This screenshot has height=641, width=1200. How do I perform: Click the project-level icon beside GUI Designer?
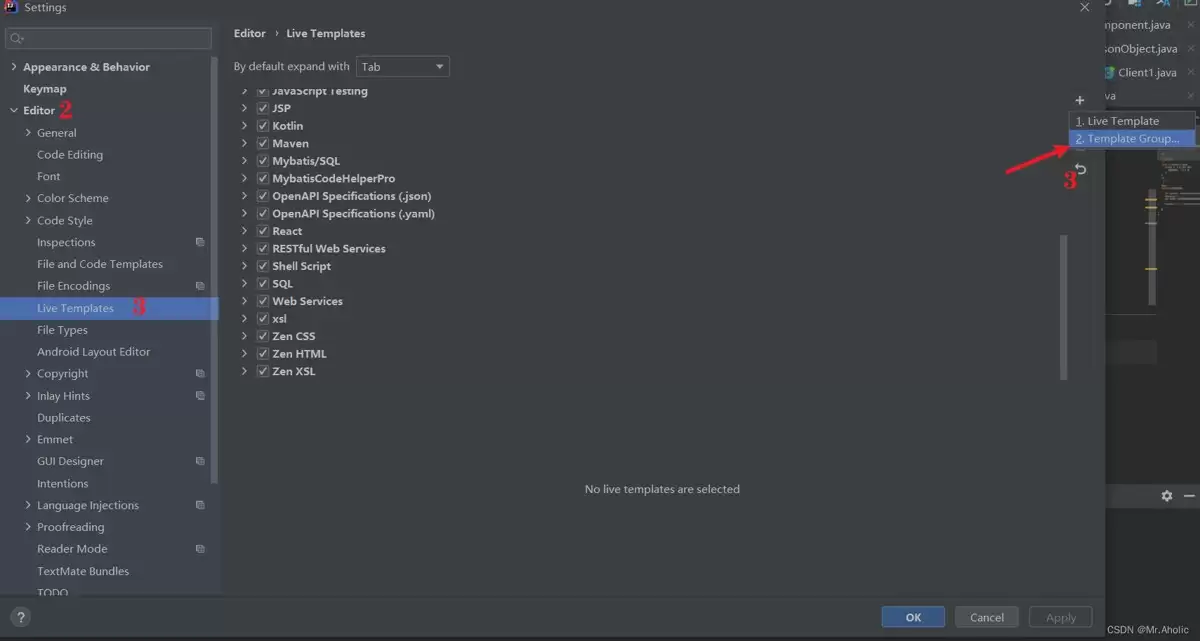coord(200,462)
